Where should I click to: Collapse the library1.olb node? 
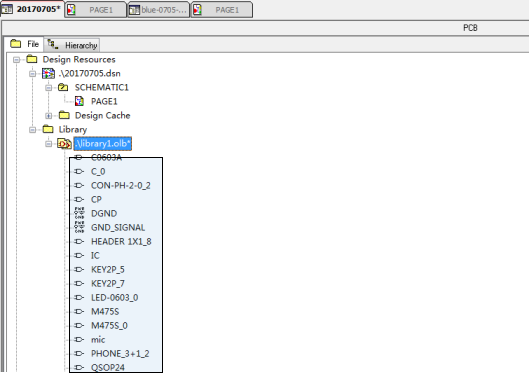49,144
